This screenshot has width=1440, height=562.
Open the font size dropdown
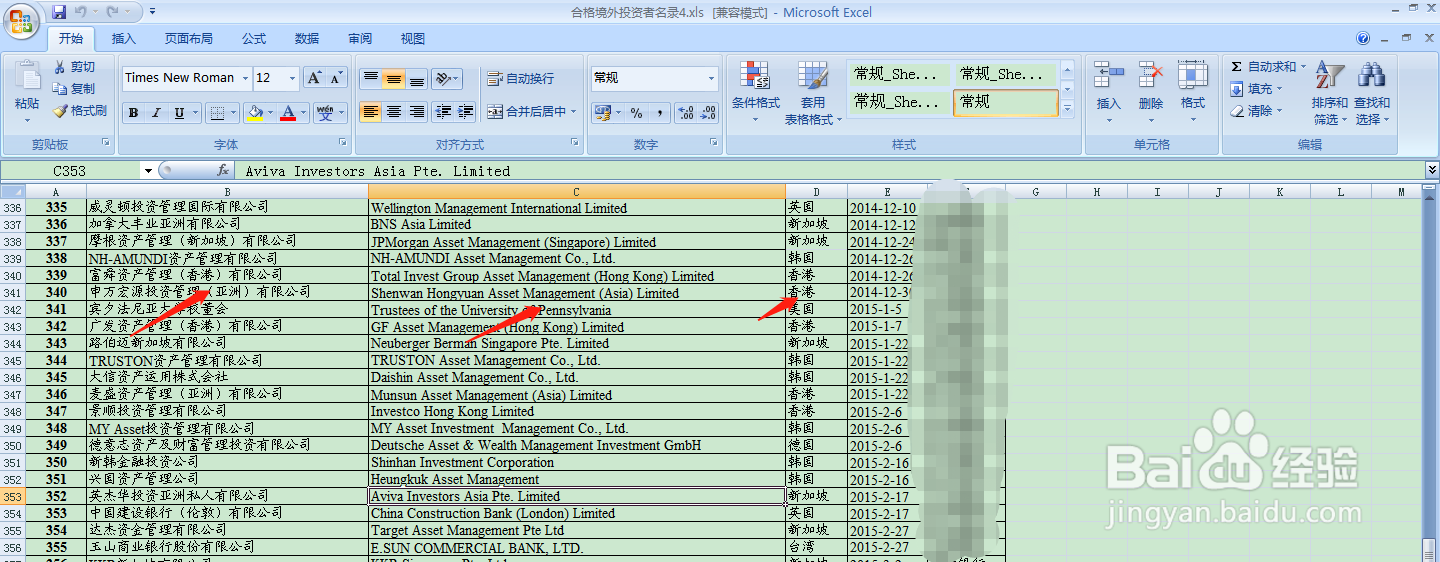(292, 78)
